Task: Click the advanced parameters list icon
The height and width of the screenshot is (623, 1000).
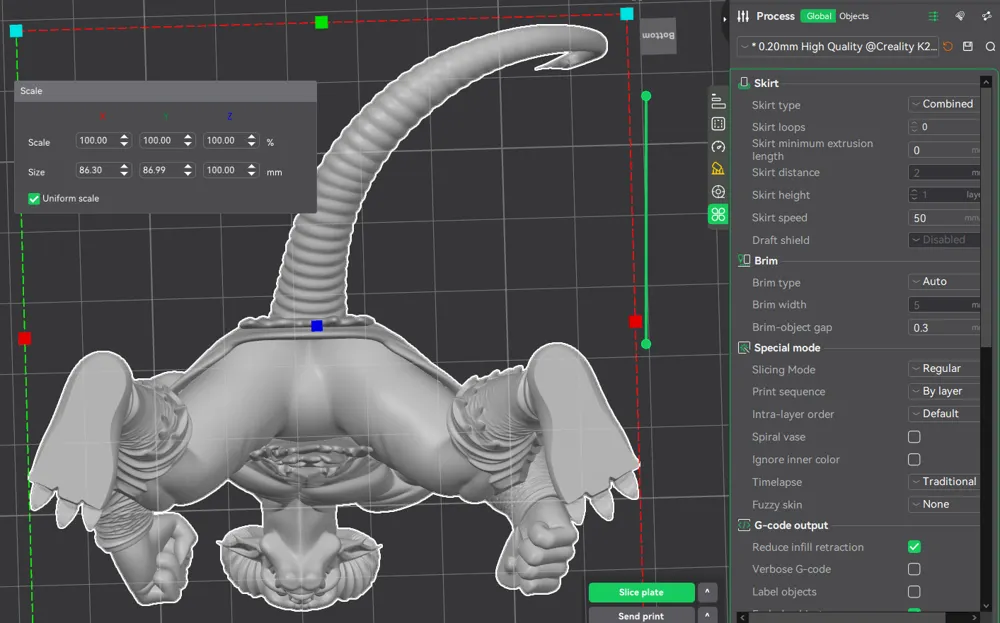Action: tap(933, 16)
